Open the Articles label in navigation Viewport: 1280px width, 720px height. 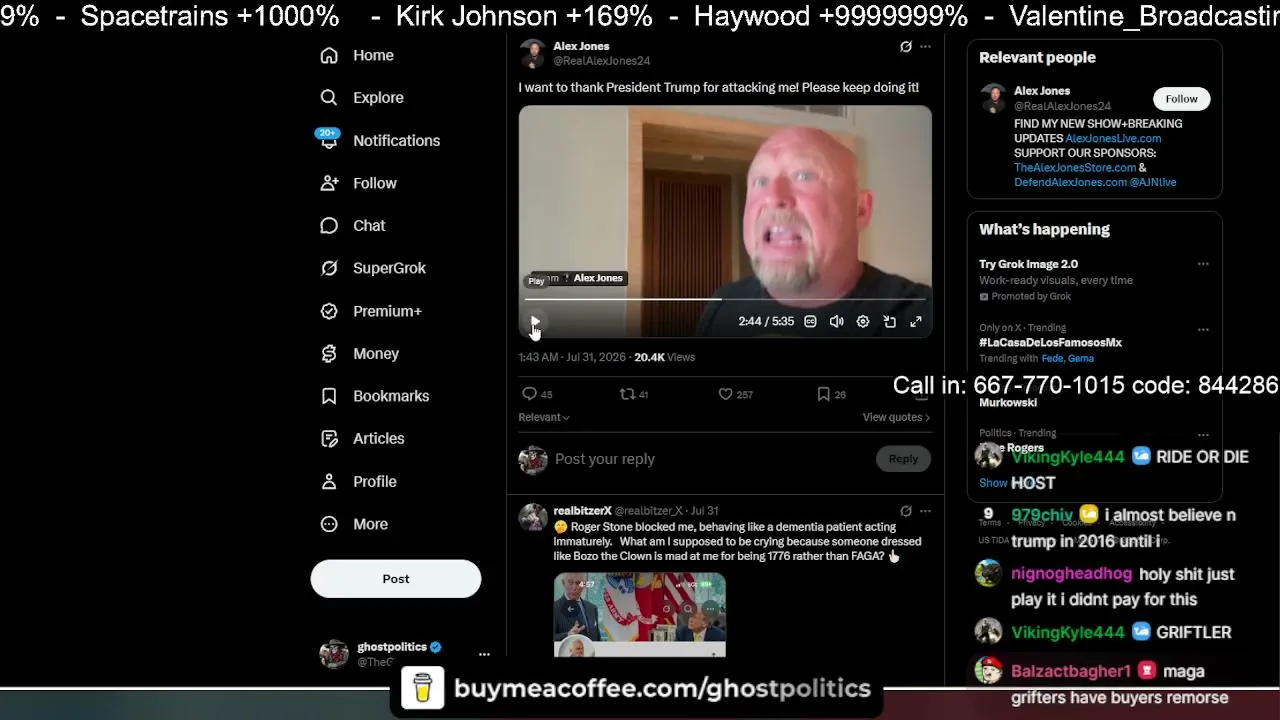pos(379,439)
